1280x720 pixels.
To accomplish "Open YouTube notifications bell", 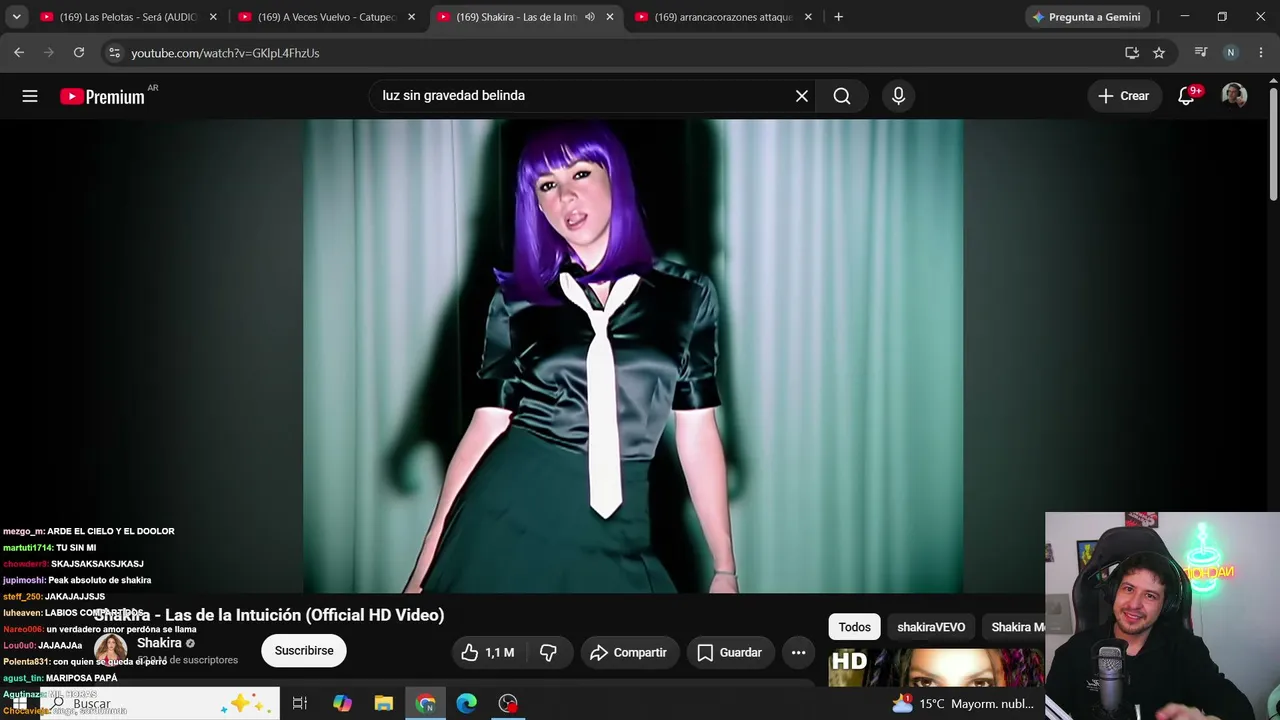I will point(1187,96).
